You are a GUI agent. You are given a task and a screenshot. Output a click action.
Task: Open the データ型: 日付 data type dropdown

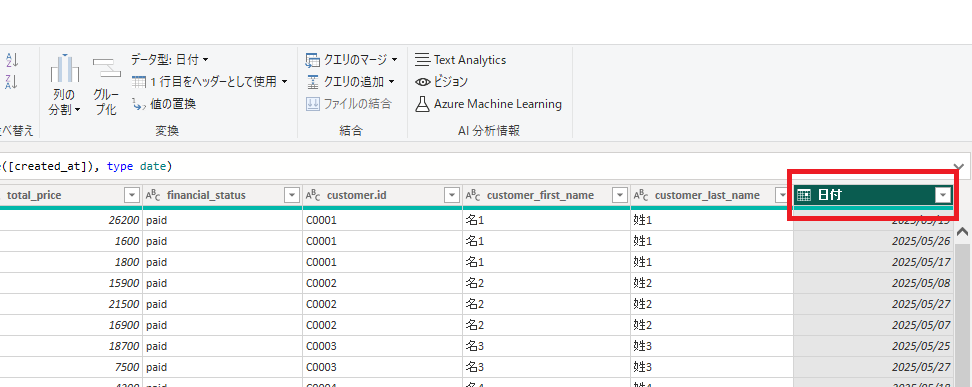click(169, 60)
